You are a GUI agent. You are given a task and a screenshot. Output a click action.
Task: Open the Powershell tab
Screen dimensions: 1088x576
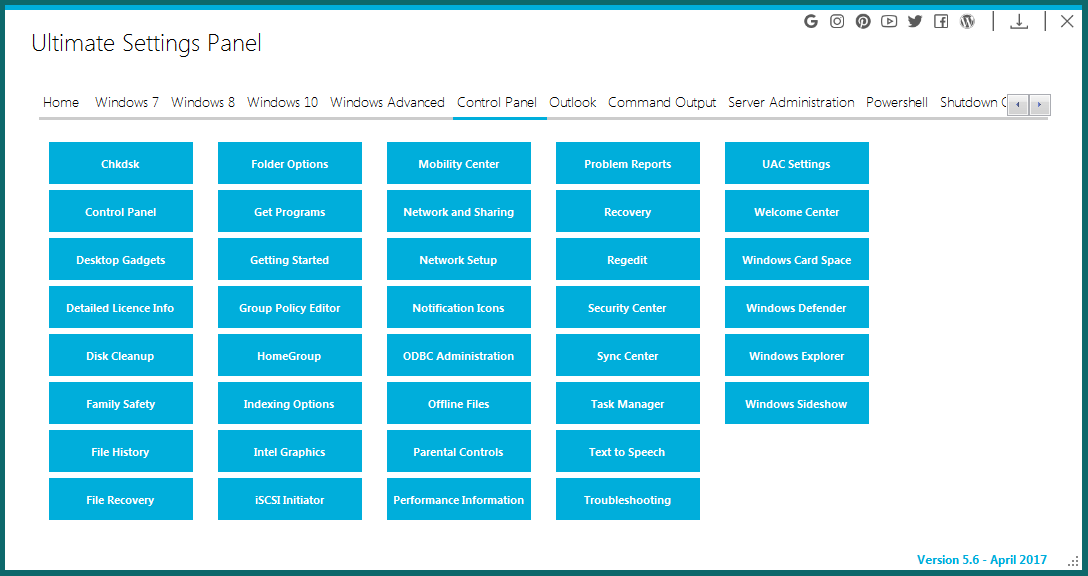point(897,102)
